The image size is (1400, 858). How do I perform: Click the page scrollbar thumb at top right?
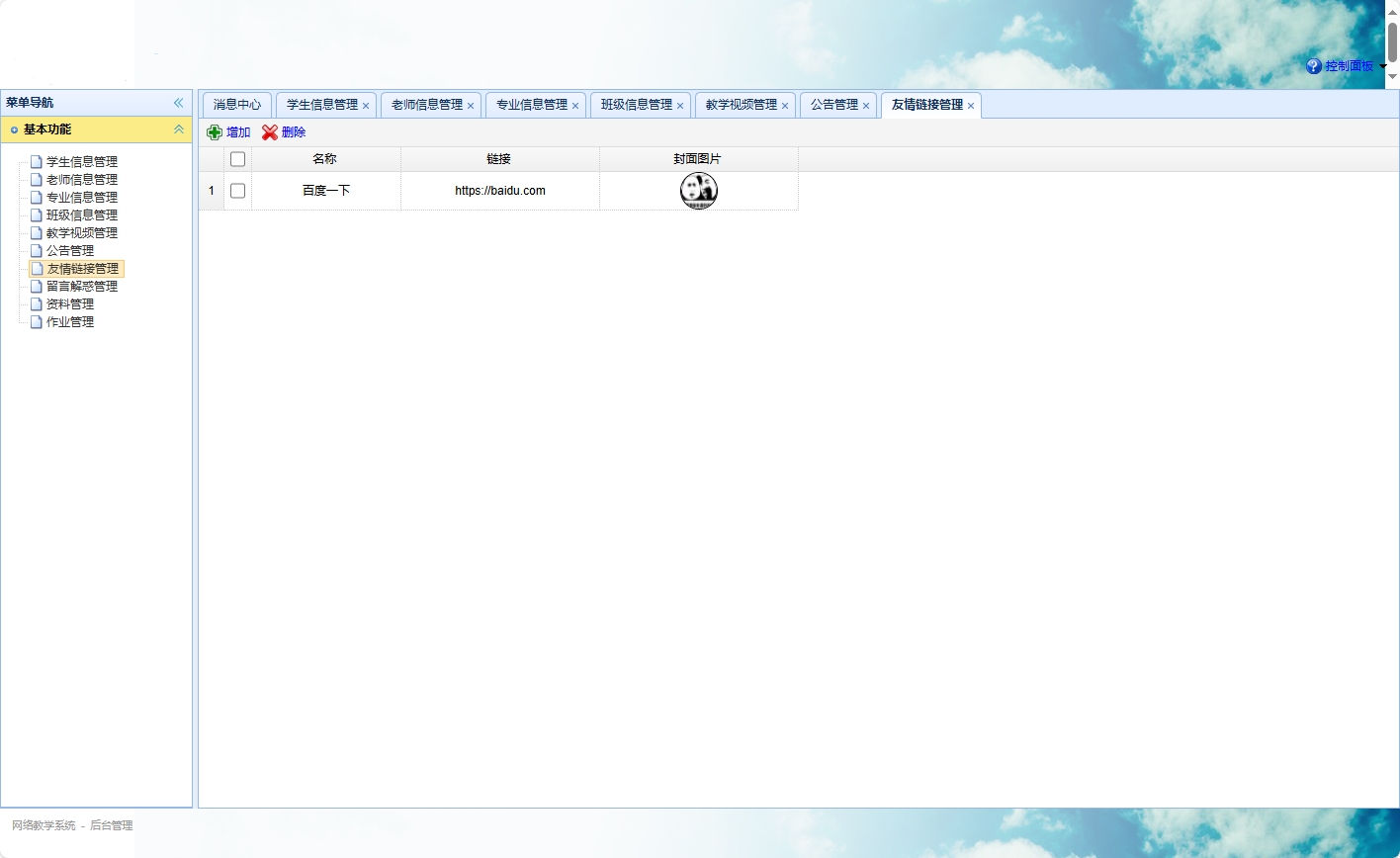[x=1392, y=42]
